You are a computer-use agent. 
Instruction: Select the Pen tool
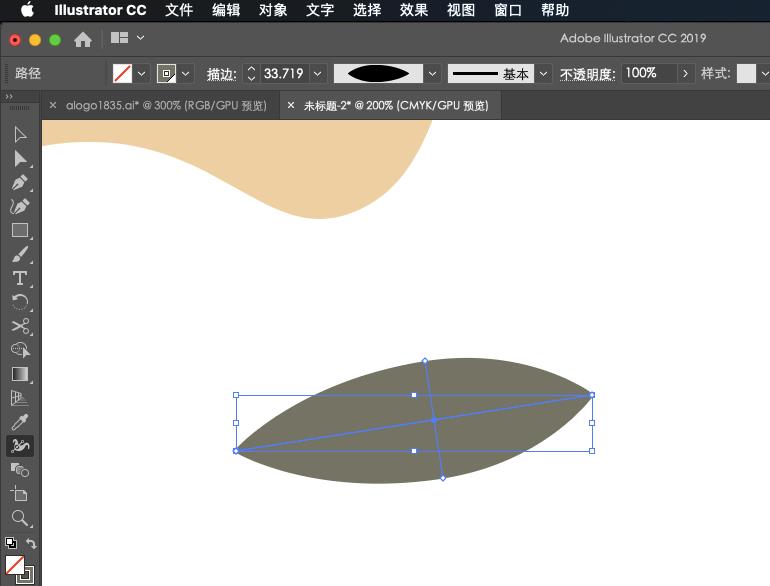click(20, 182)
